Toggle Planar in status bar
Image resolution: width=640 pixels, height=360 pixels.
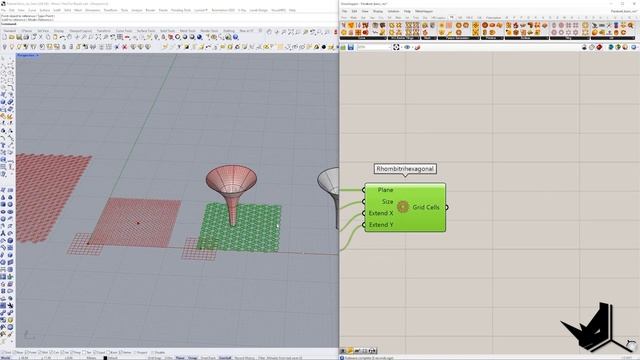(x=180, y=358)
